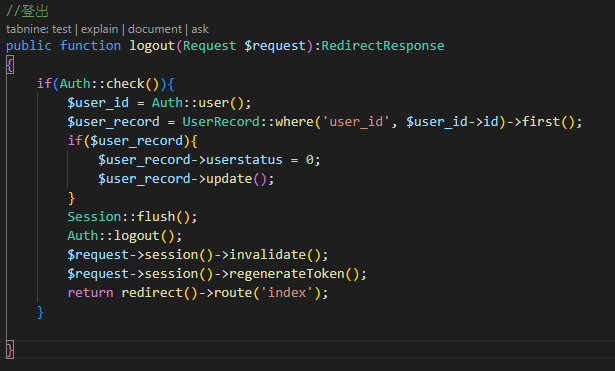Click the 'update' method call
Screen dimensions: 615x371
[x=229, y=179]
